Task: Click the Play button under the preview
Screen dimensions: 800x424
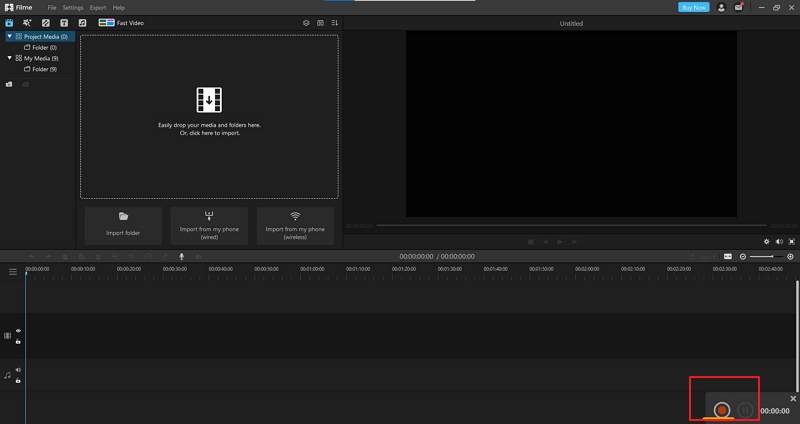Action: point(560,242)
